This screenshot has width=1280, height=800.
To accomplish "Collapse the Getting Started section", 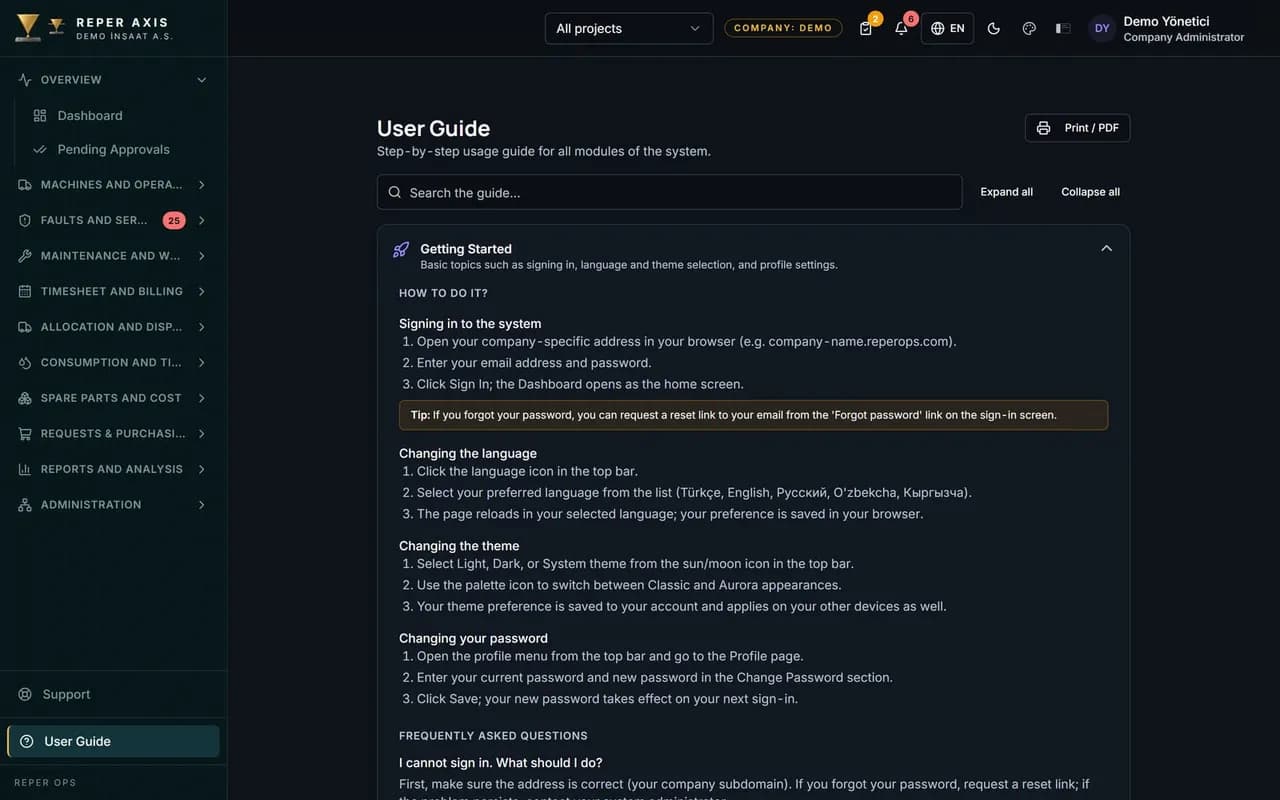I will pyautogui.click(x=1106, y=248).
